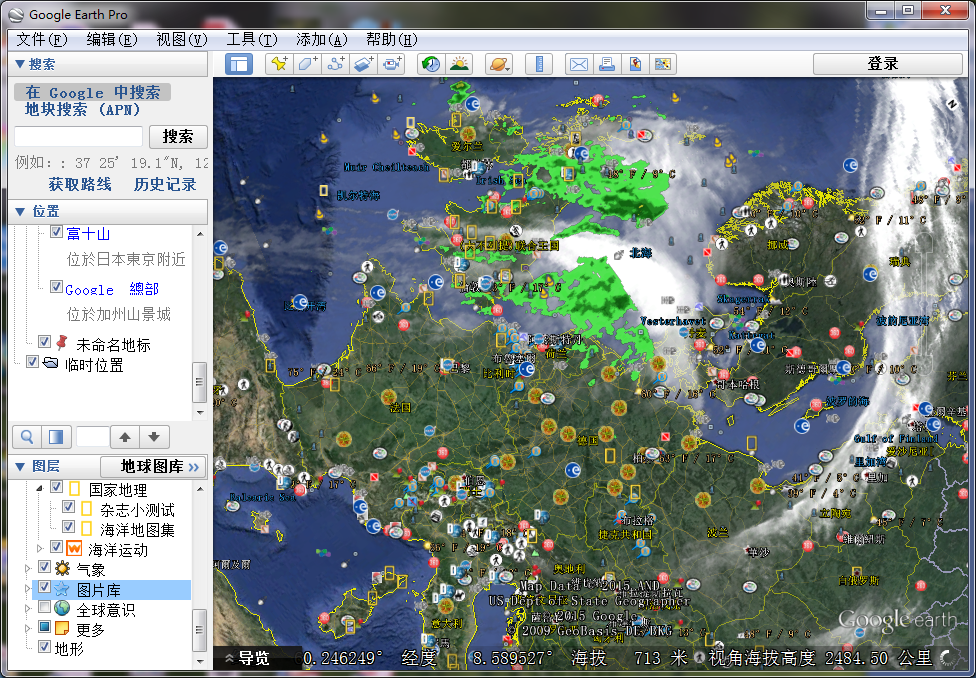
Task: Toggle the 临时位置 checkbox
Action: 33,362
